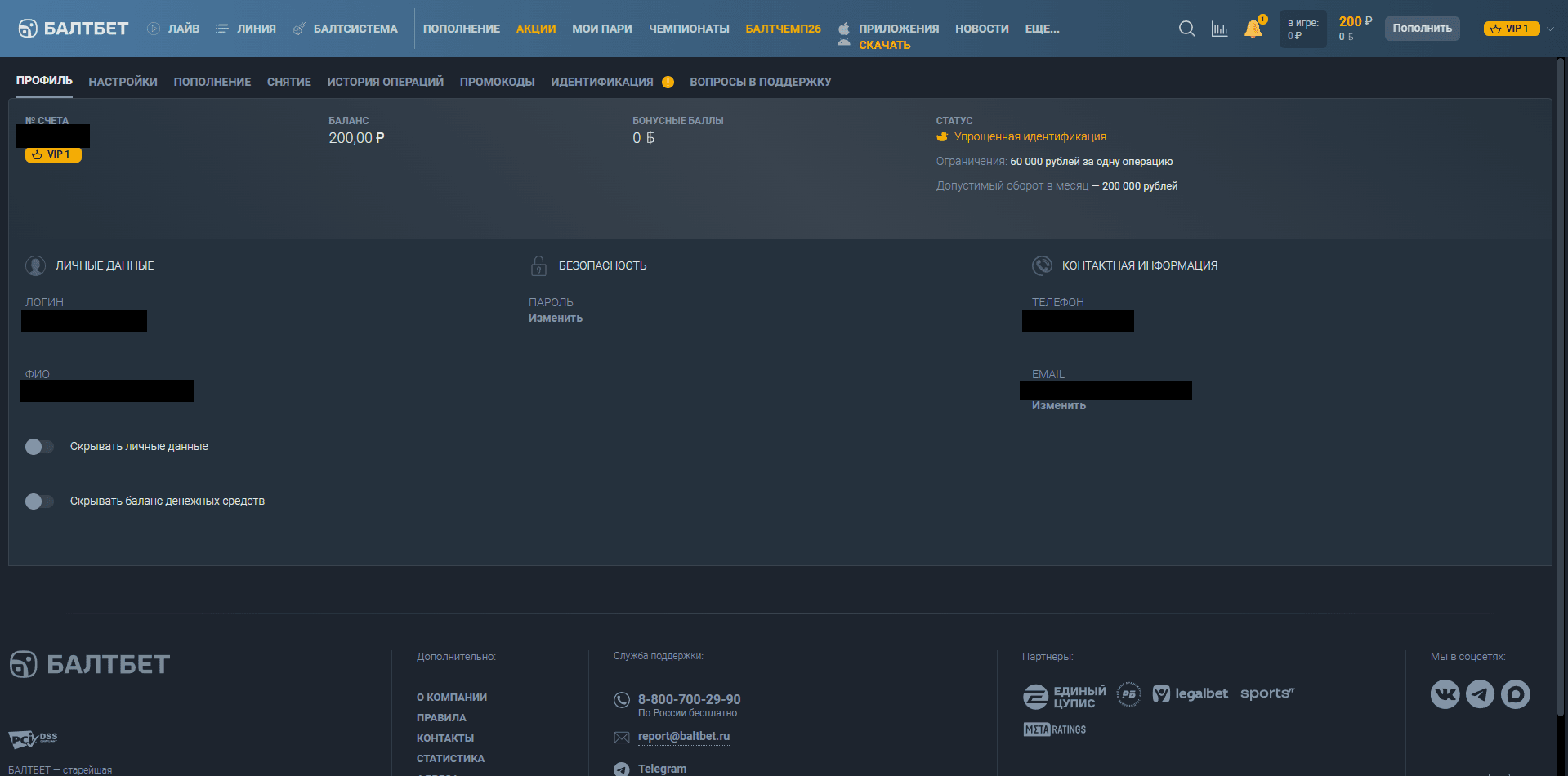1568x776 pixels.
Task: Click the support phone icon
Action: [x=622, y=700]
